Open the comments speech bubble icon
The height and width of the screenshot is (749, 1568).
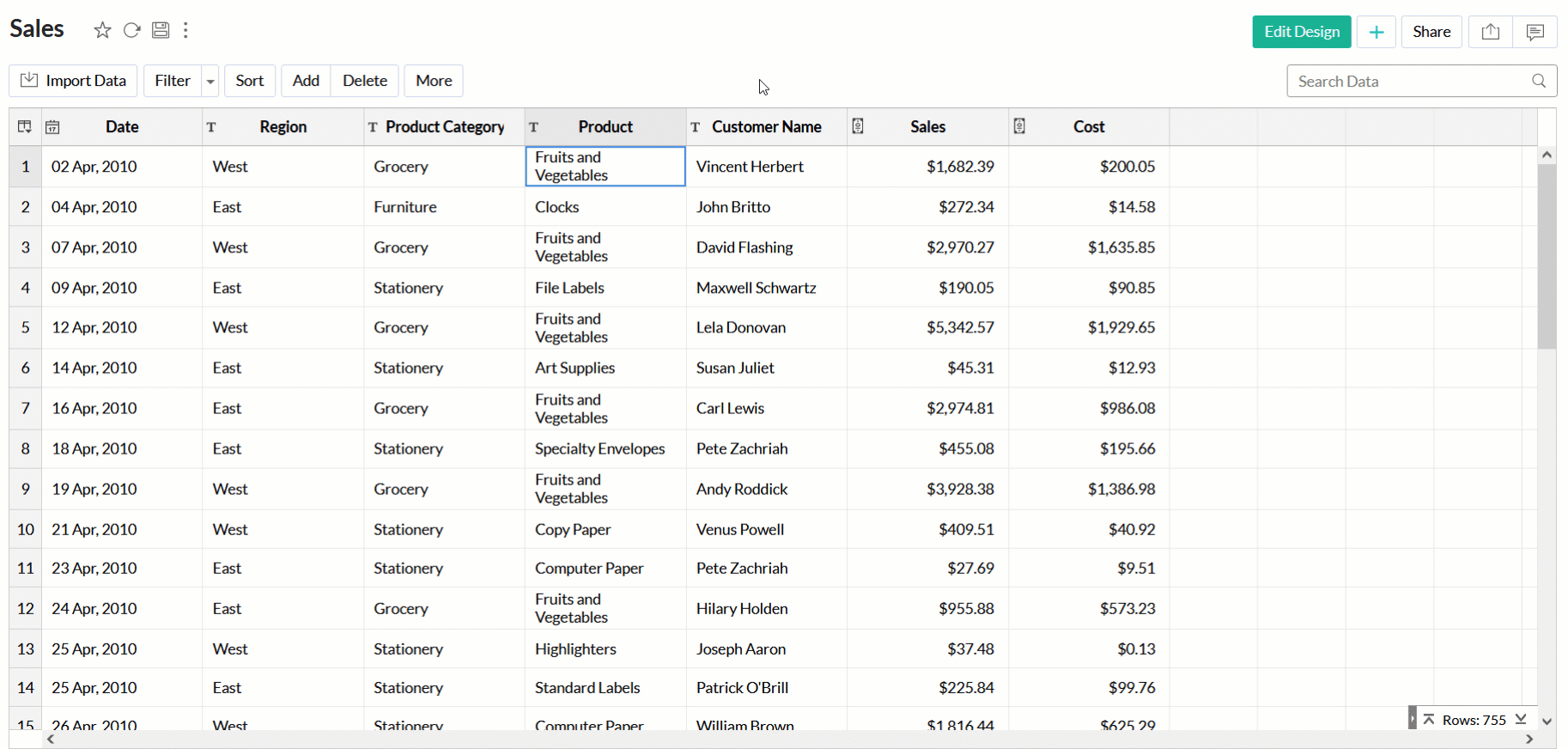pyautogui.click(x=1535, y=32)
